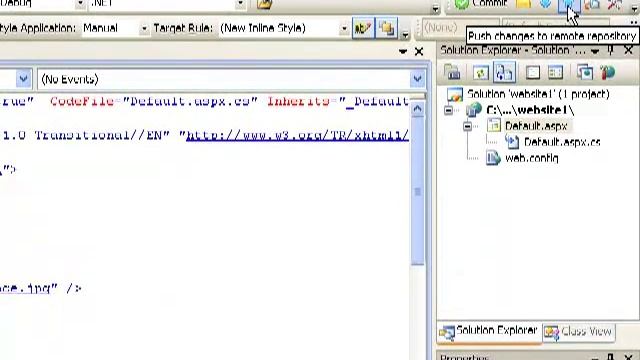Image resolution: width=640 pixels, height=360 pixels.
Task: Click the green checkmark Commit icon
Action: click(462, 4)
